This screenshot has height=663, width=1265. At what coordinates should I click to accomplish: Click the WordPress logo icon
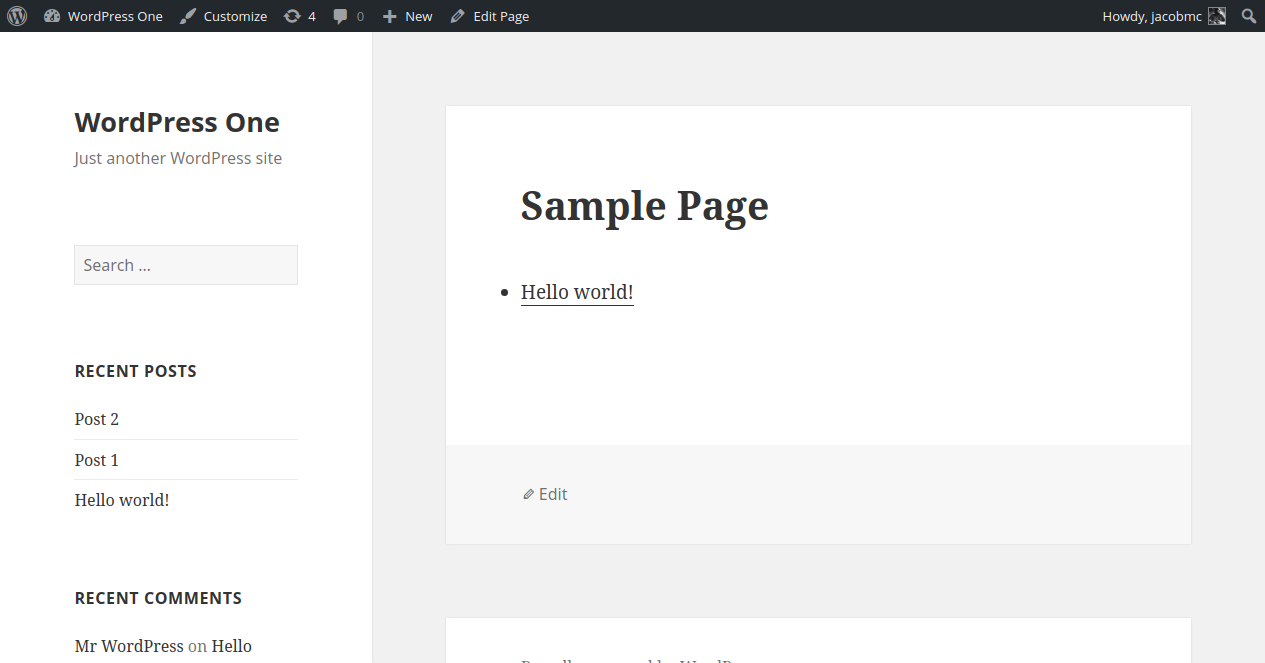coord(17,16)
